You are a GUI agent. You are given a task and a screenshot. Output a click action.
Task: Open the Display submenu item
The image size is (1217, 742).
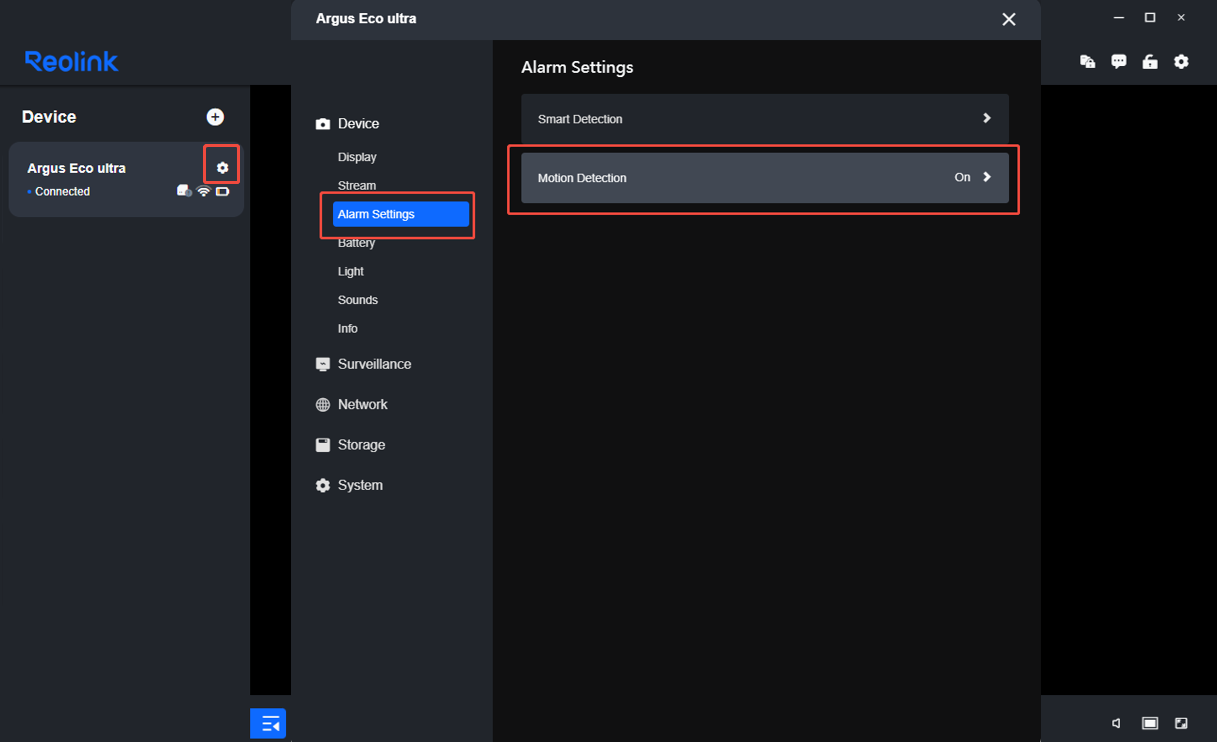click(357, 157)
